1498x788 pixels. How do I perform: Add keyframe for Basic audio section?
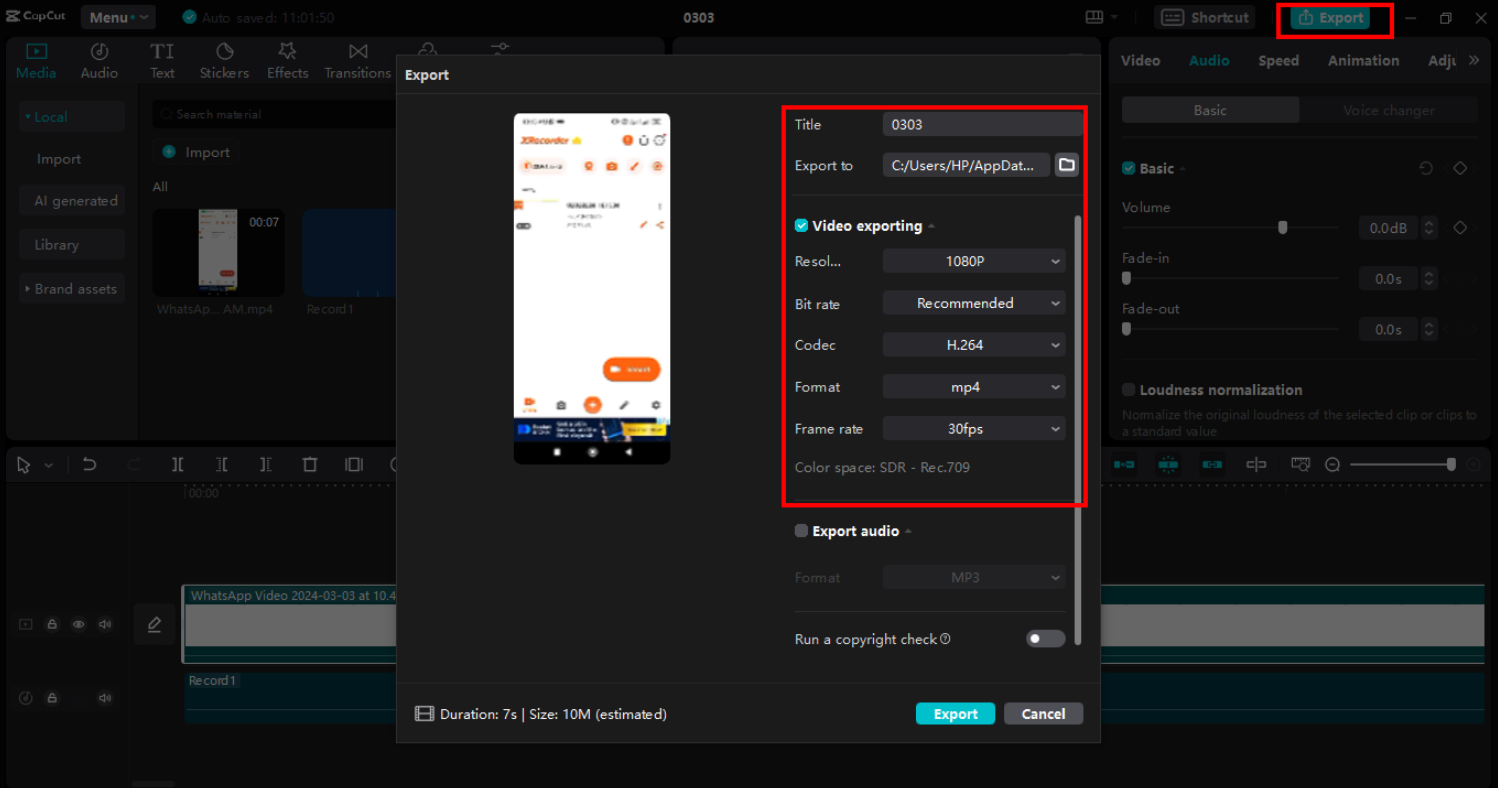(x=1460, y=169)
